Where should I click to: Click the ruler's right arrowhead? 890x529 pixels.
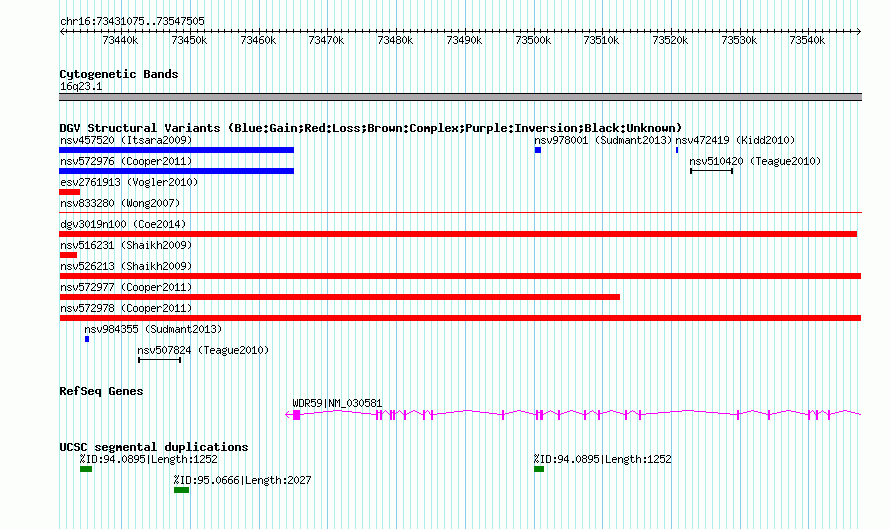click(859, 32)
